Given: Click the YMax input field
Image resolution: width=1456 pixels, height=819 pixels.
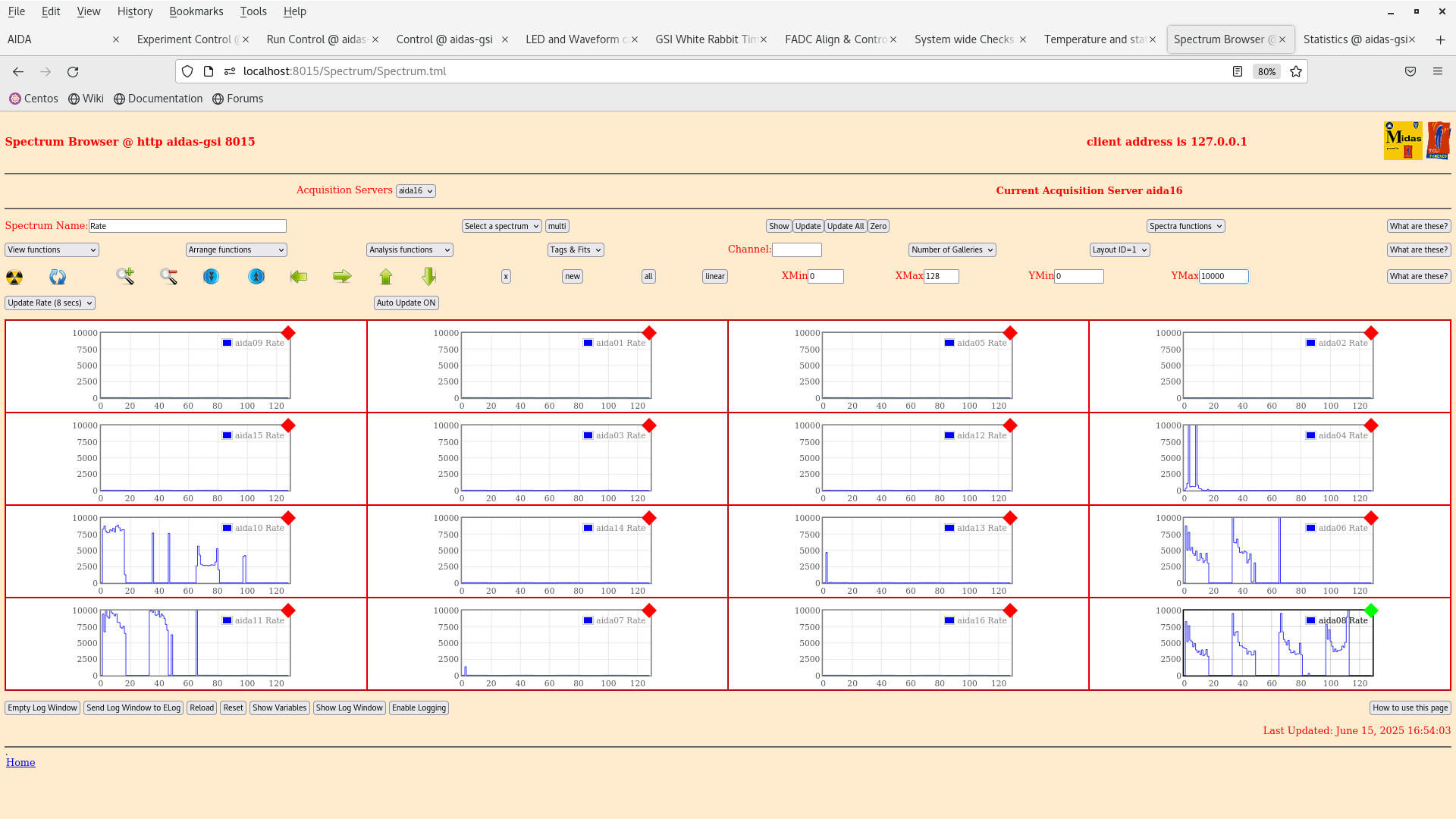Looking at the screenshot, I should [x=1222, y=276].
